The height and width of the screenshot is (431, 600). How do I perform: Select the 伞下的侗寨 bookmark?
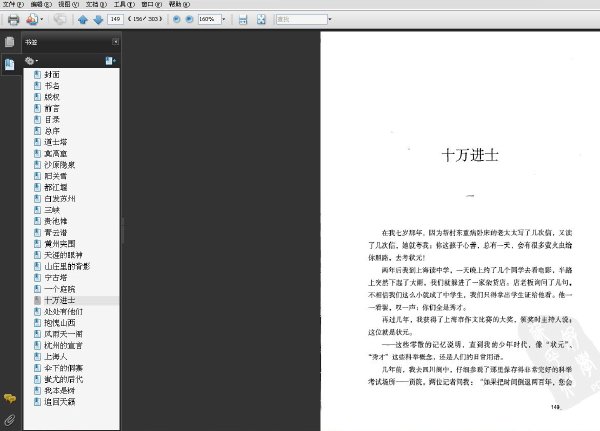63,368
